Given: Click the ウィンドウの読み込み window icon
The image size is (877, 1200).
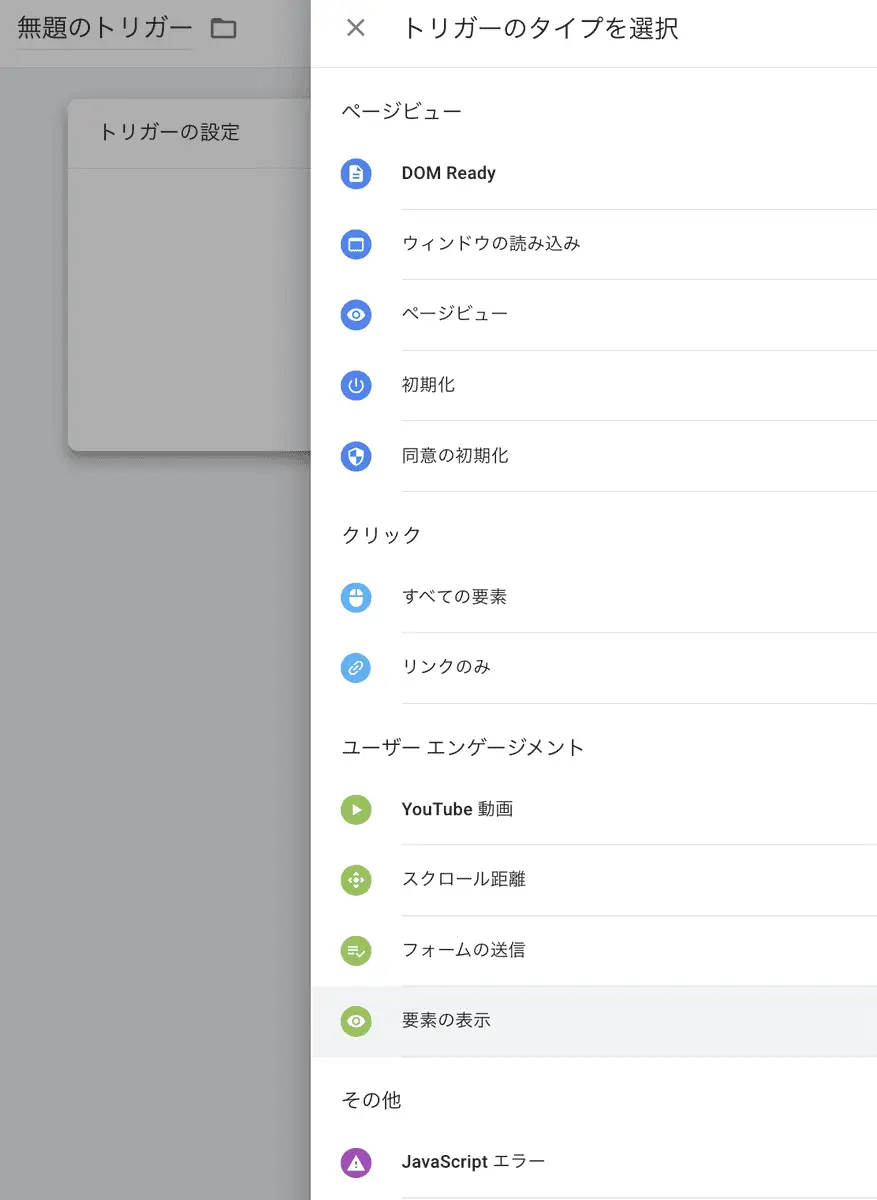Looking at the screenshot, I should click(356, 244).
